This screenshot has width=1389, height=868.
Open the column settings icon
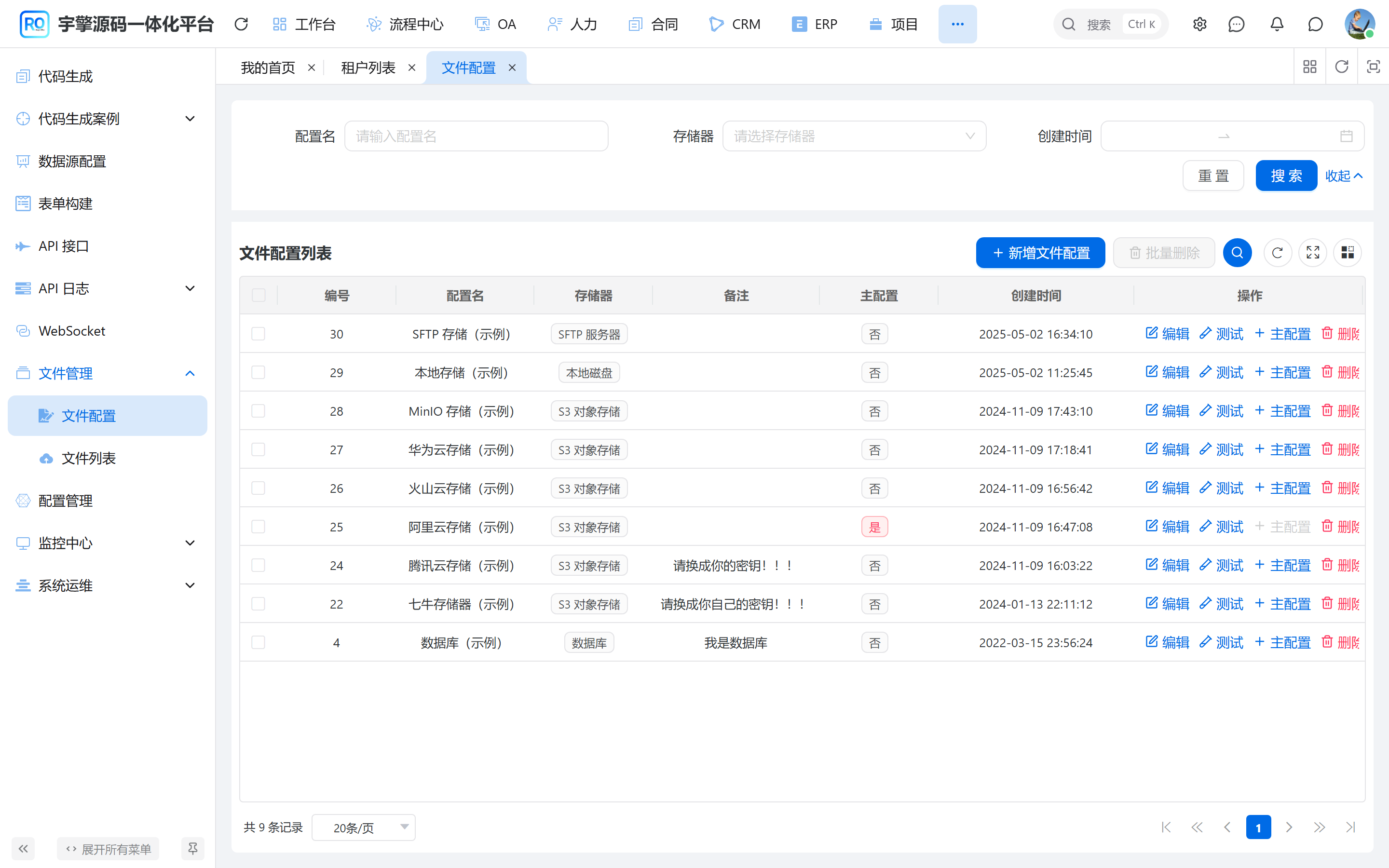click(1348, 253)
